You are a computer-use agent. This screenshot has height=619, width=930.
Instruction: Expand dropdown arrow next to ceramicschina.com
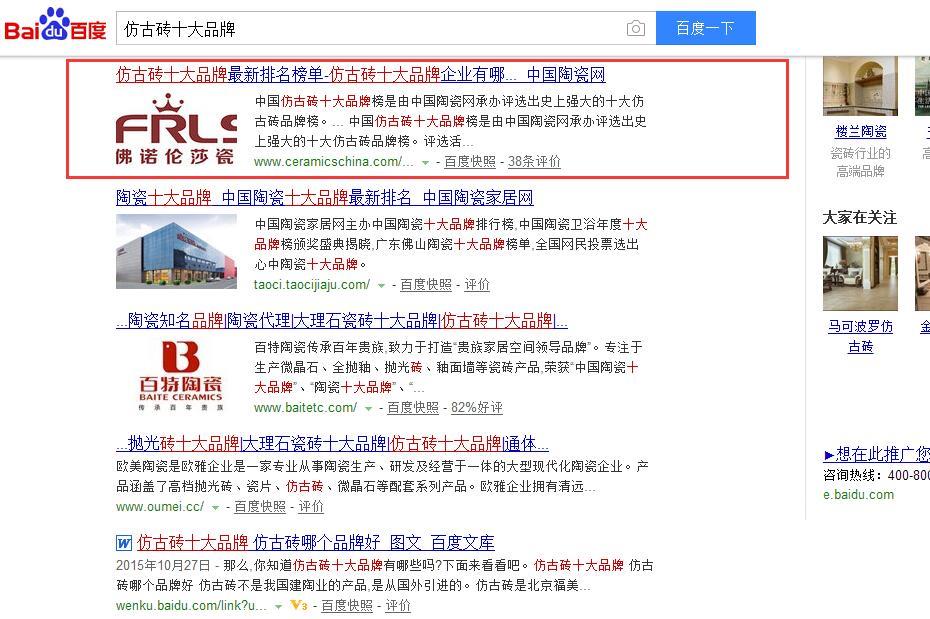[x=425, y=162]
